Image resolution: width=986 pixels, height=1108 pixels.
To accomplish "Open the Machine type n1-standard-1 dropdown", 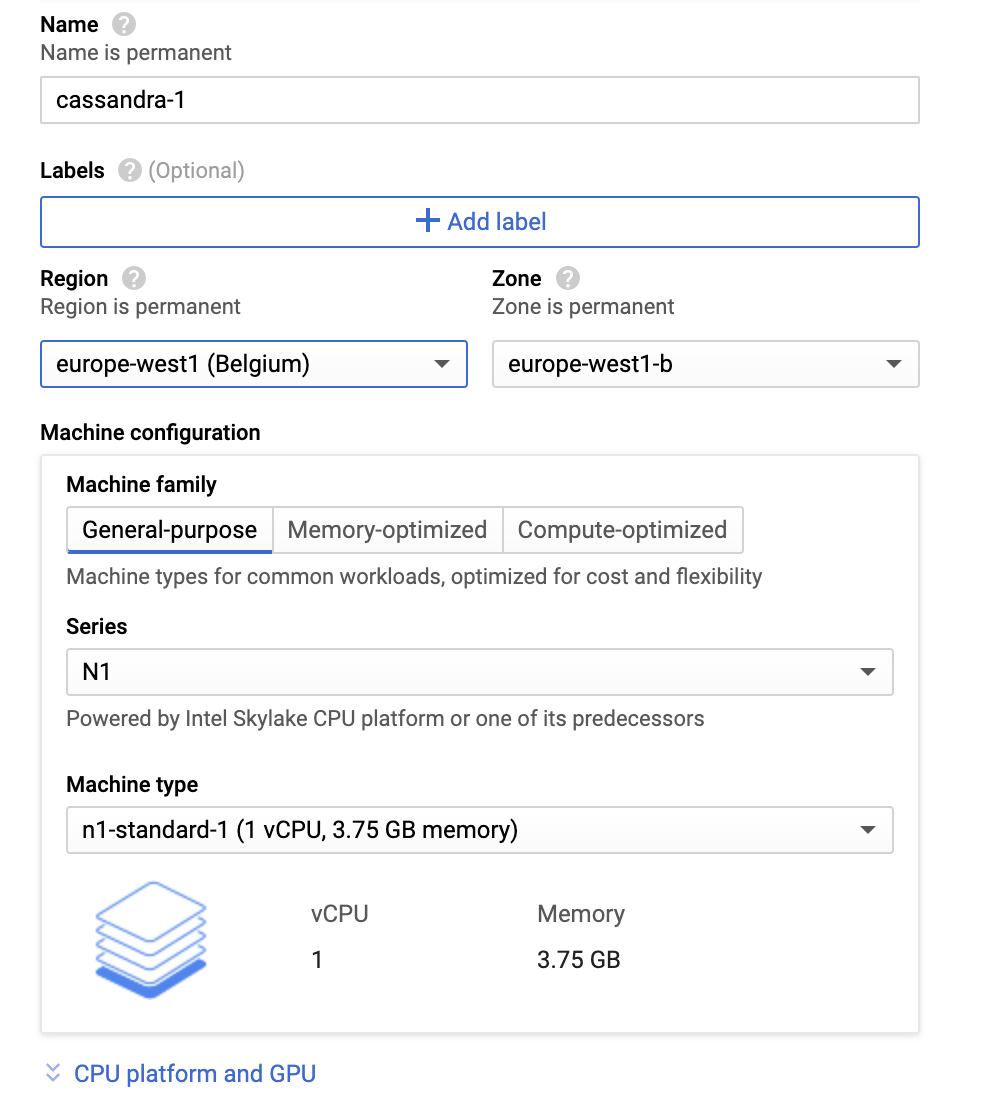I will [x=479, y=829].
